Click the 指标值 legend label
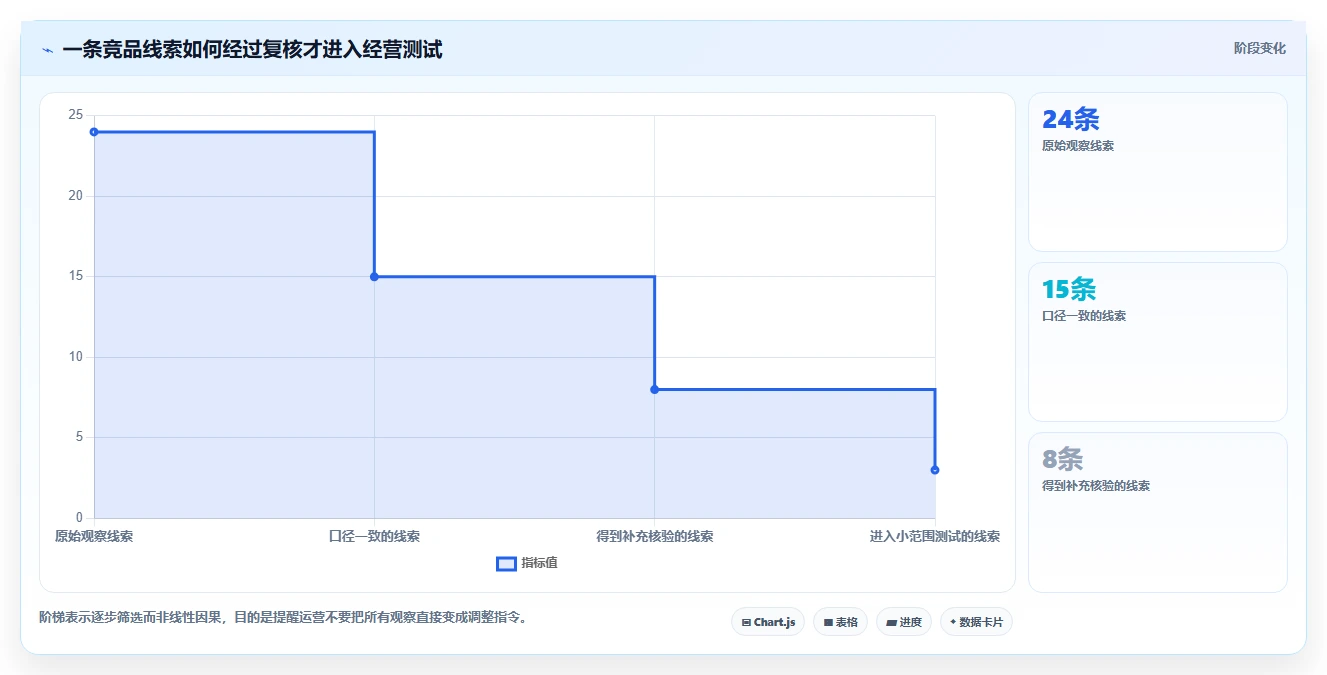Image resolution: width=1327 pixels, height=675 pixels. point(539,563)
